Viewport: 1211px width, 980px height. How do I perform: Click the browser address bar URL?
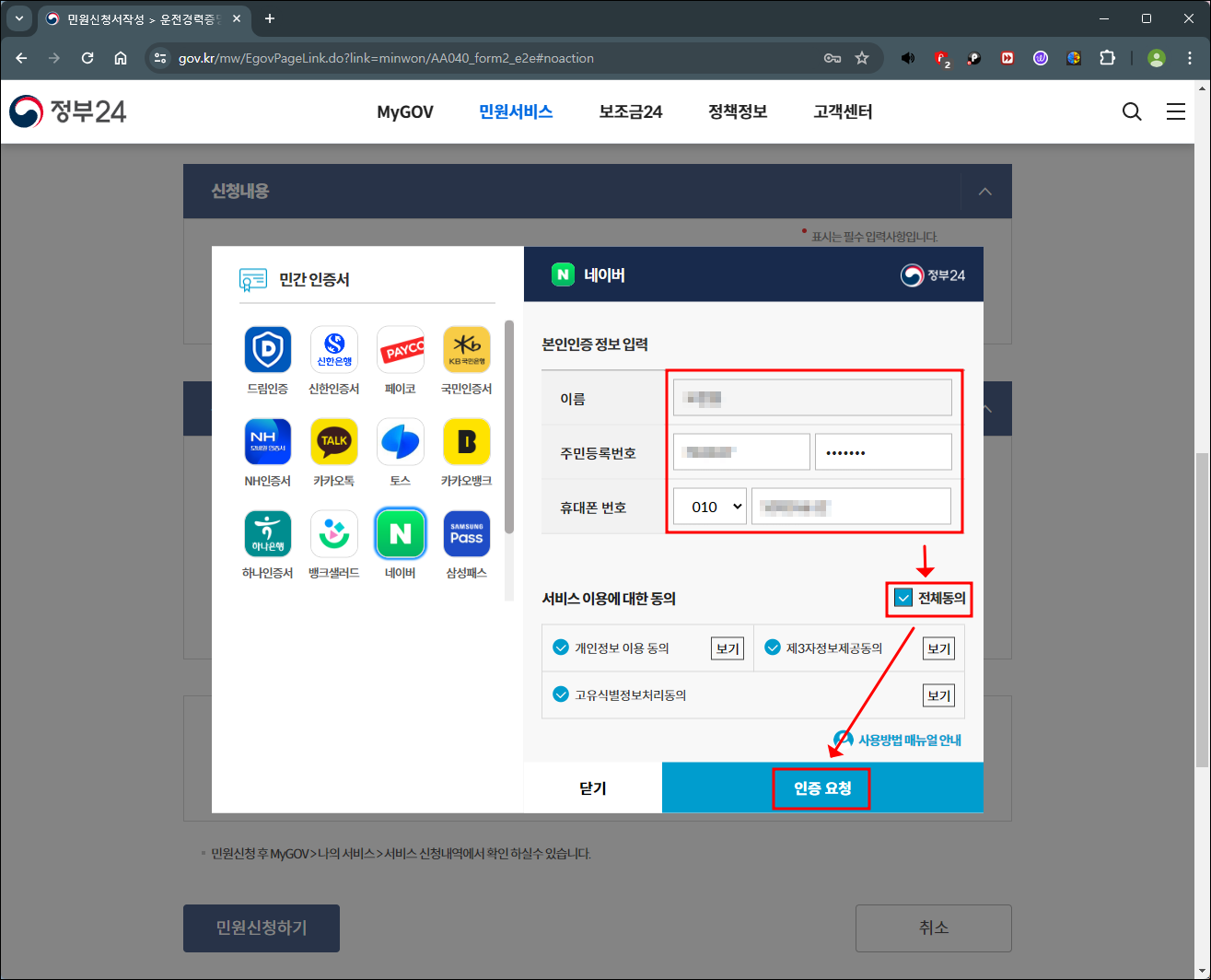386,58
